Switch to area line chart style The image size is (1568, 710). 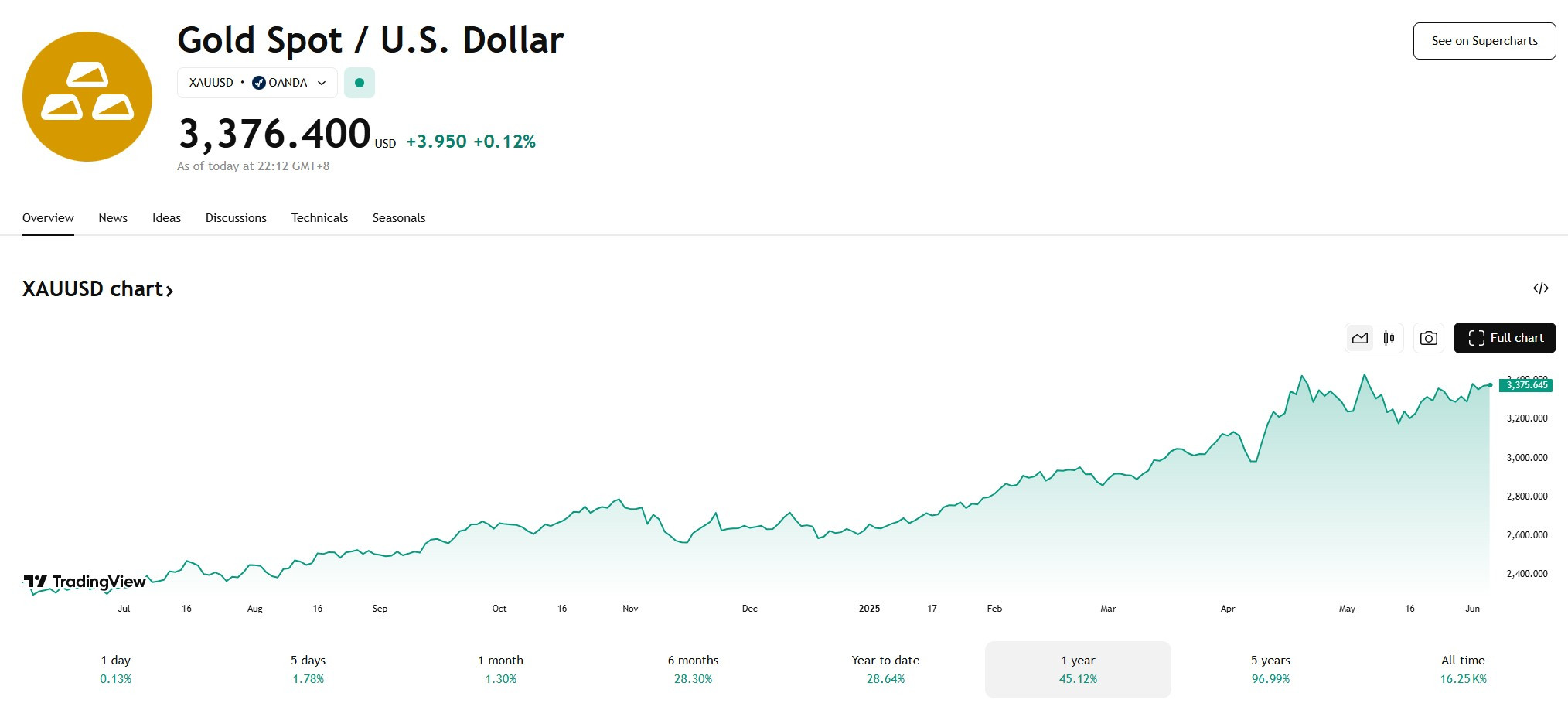[1360, 338]
